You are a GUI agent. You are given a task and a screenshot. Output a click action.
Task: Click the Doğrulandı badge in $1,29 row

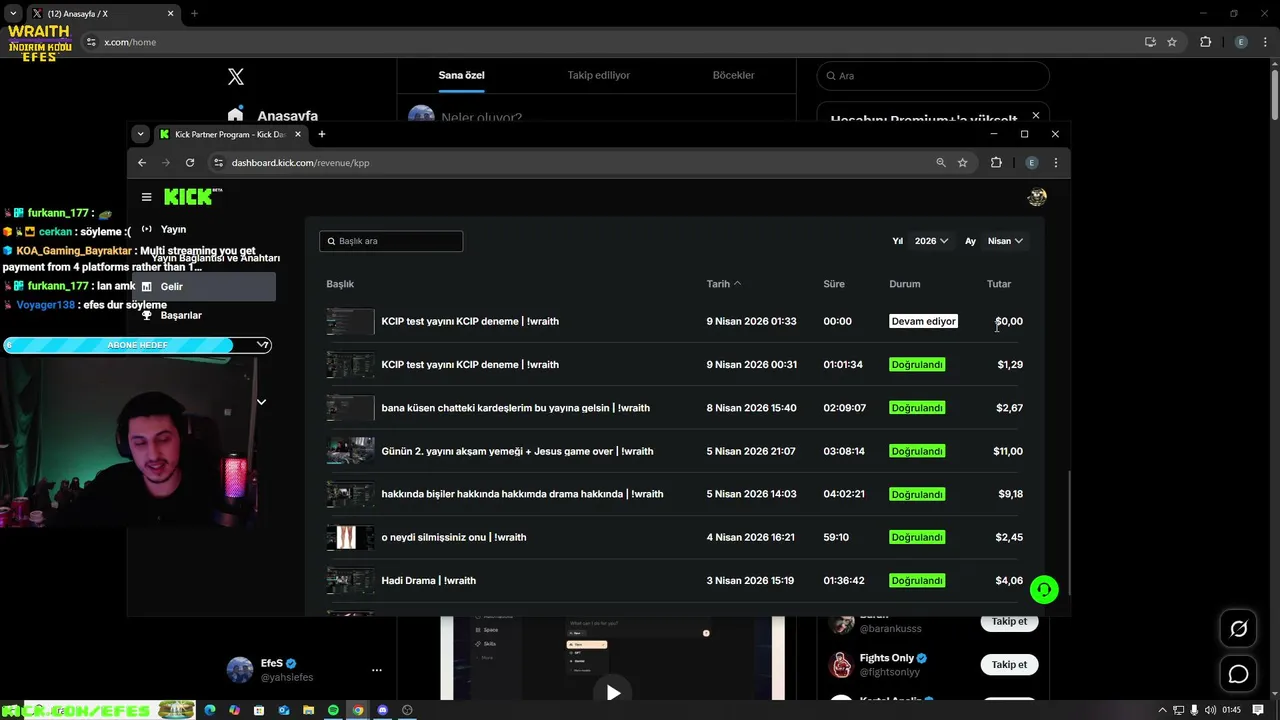[x=917, y=365]
